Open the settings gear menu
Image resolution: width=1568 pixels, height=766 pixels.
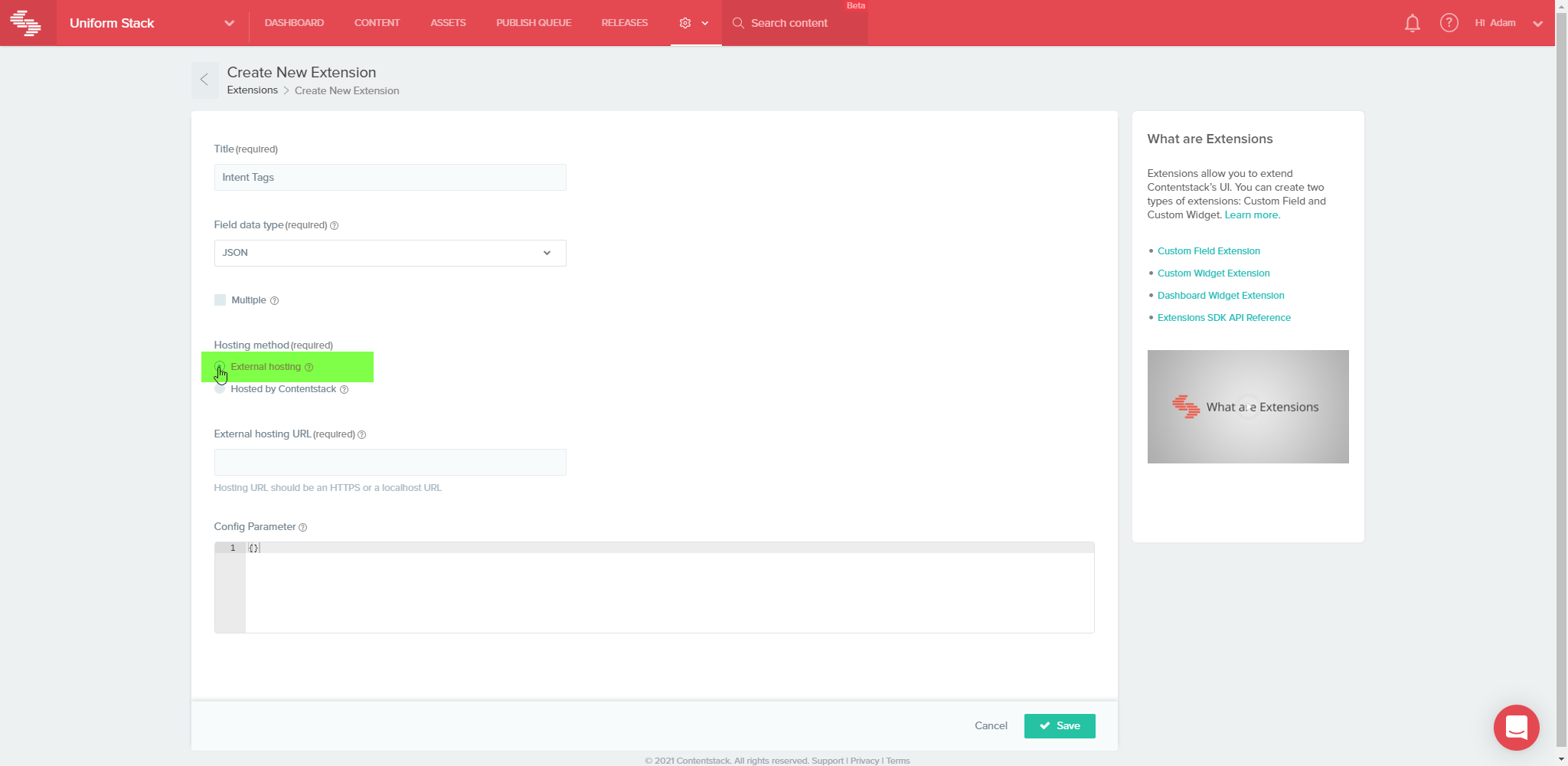(685, 23)
